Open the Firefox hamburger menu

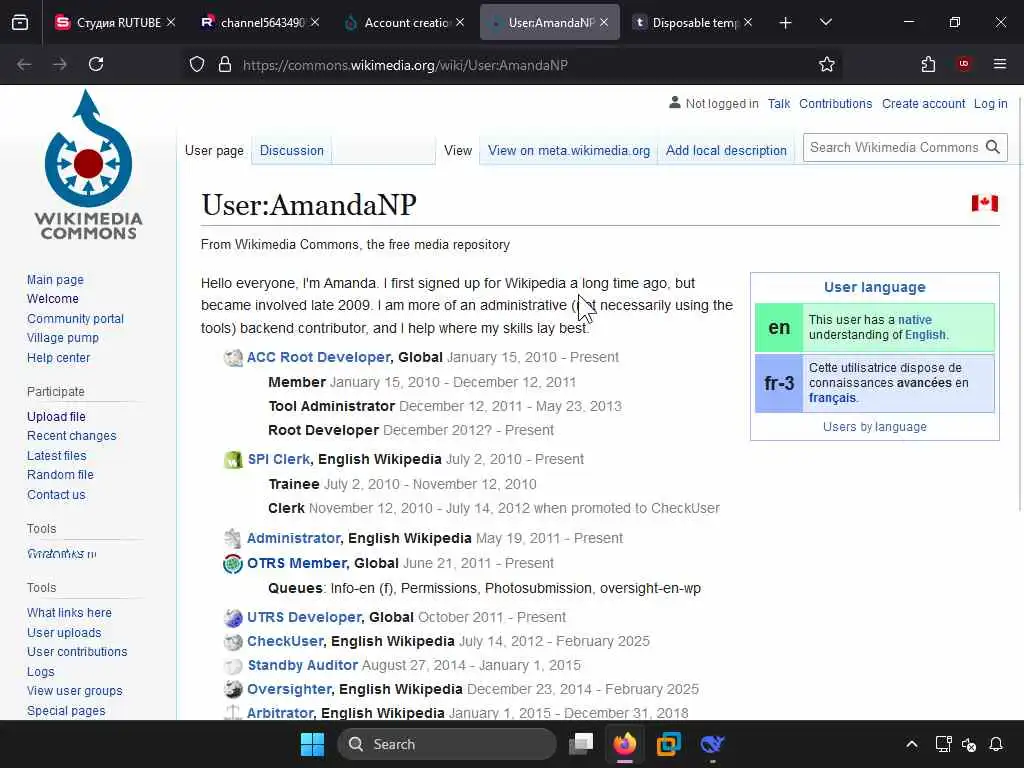coord(999,64)
